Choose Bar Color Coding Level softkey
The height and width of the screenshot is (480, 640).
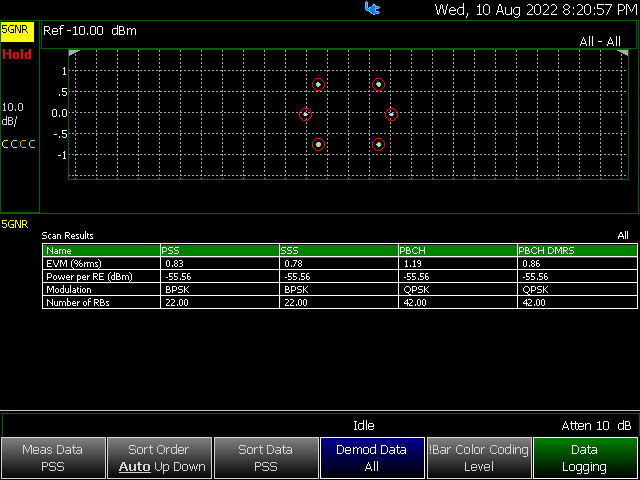(479, 458)
